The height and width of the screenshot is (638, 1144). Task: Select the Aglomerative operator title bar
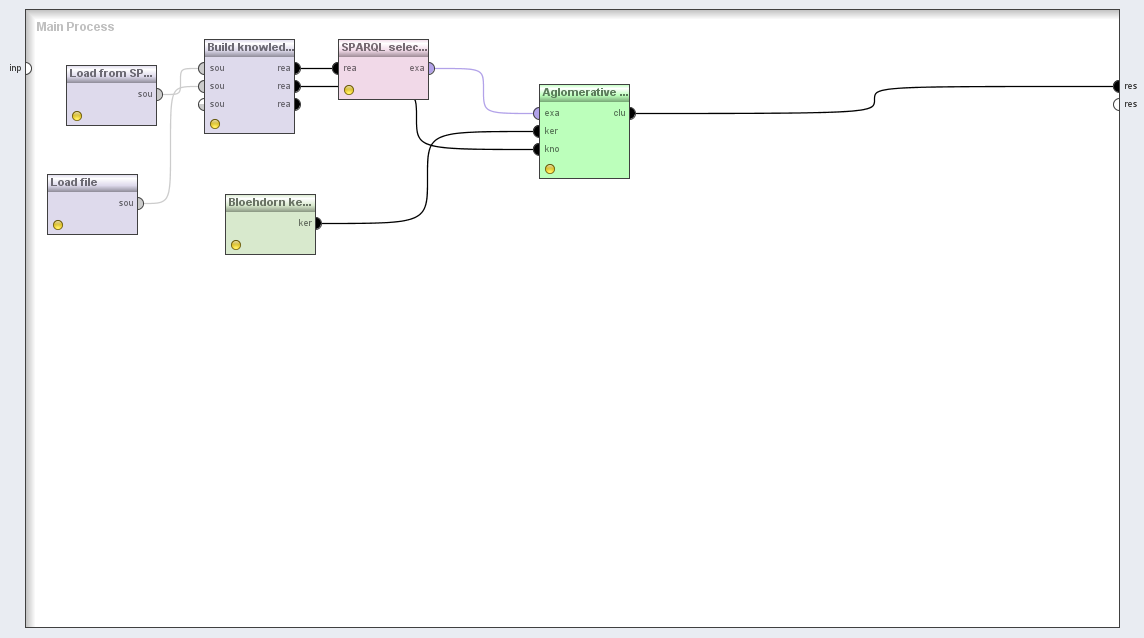[x=584, y=92]
